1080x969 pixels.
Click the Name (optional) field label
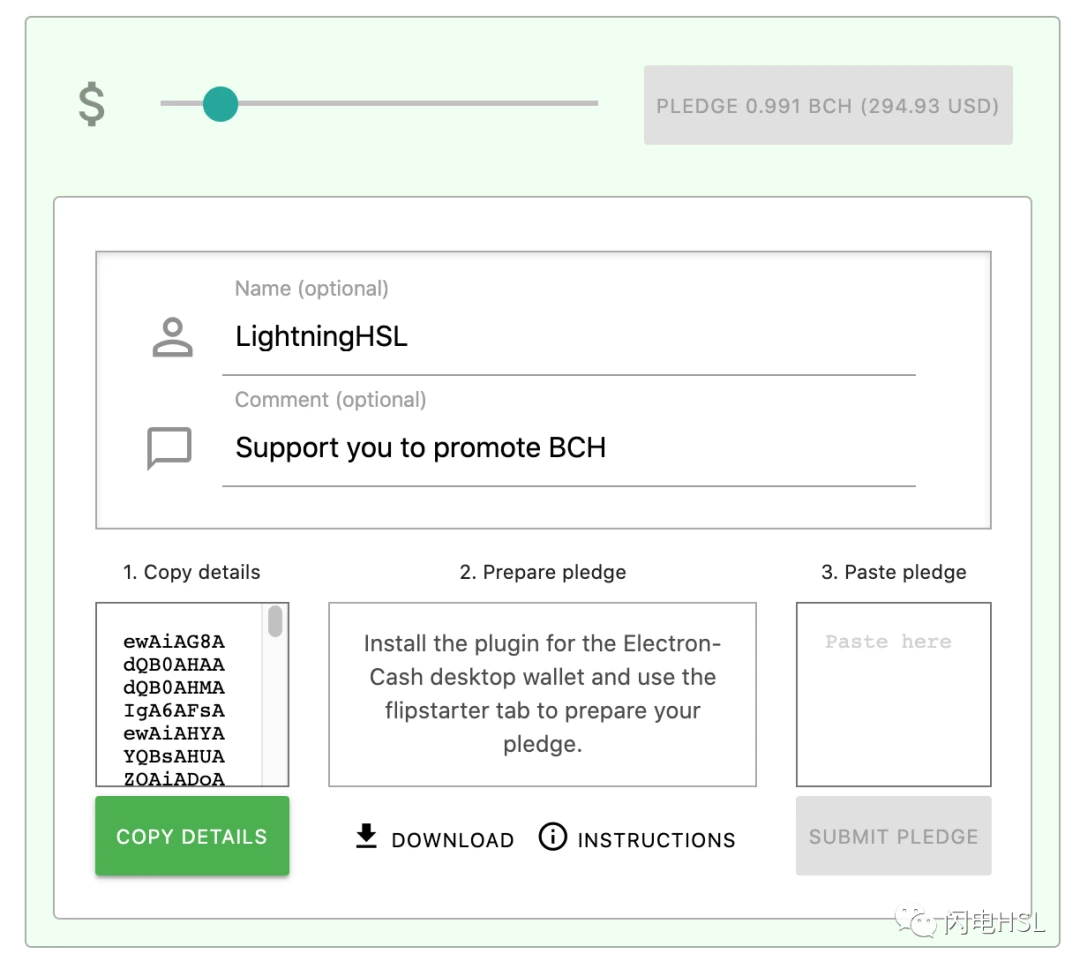click(x=311, y=289)
